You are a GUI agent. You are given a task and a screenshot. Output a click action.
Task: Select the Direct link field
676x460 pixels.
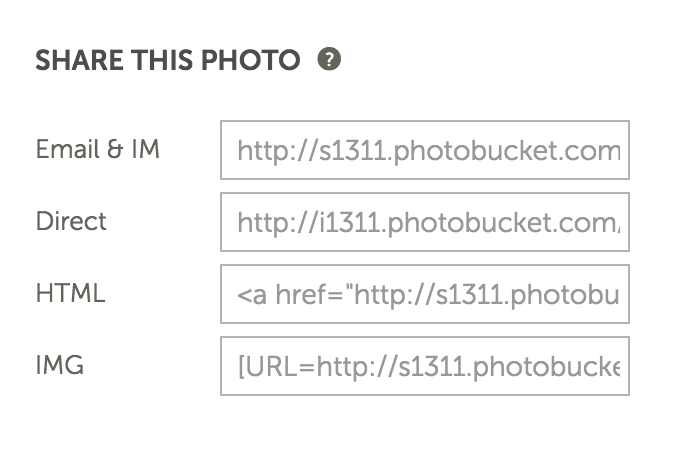pyautogui.click(x=425, y=222)
